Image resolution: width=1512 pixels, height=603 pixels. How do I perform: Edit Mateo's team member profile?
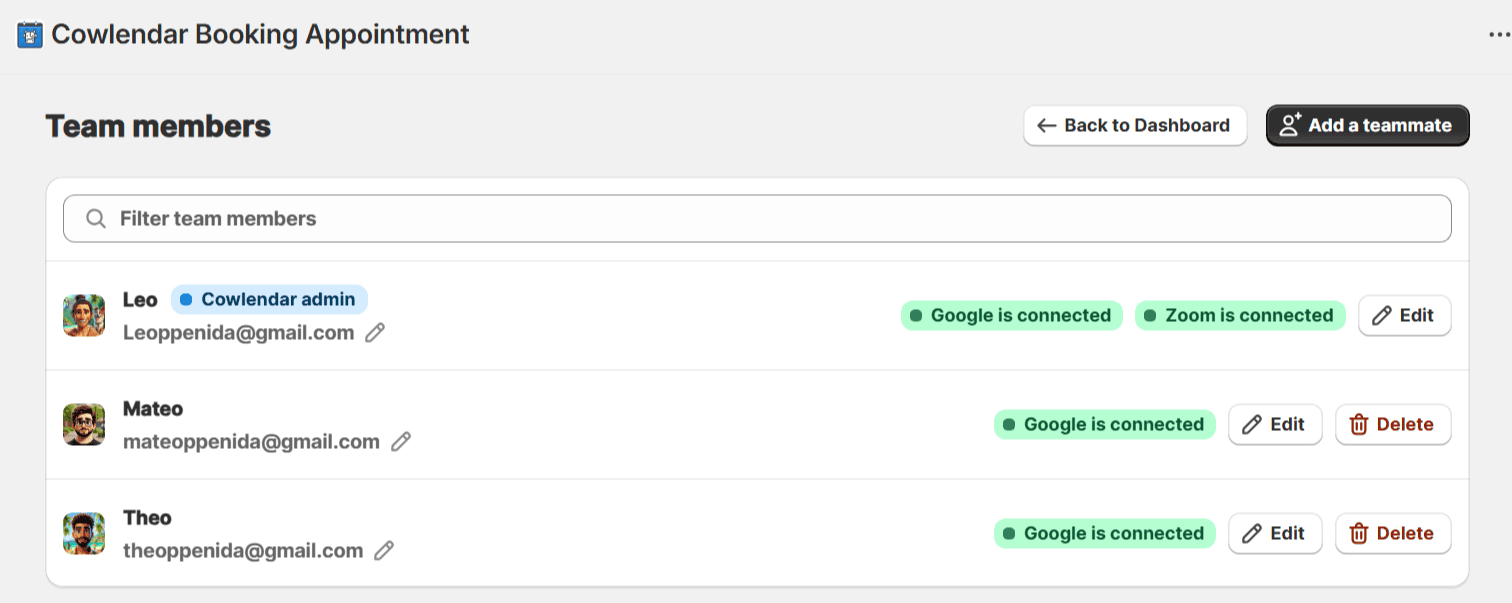pos(1275,425)
